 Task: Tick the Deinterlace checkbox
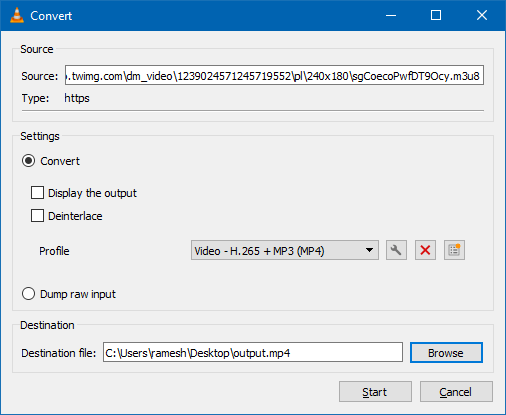pos(37,216)
